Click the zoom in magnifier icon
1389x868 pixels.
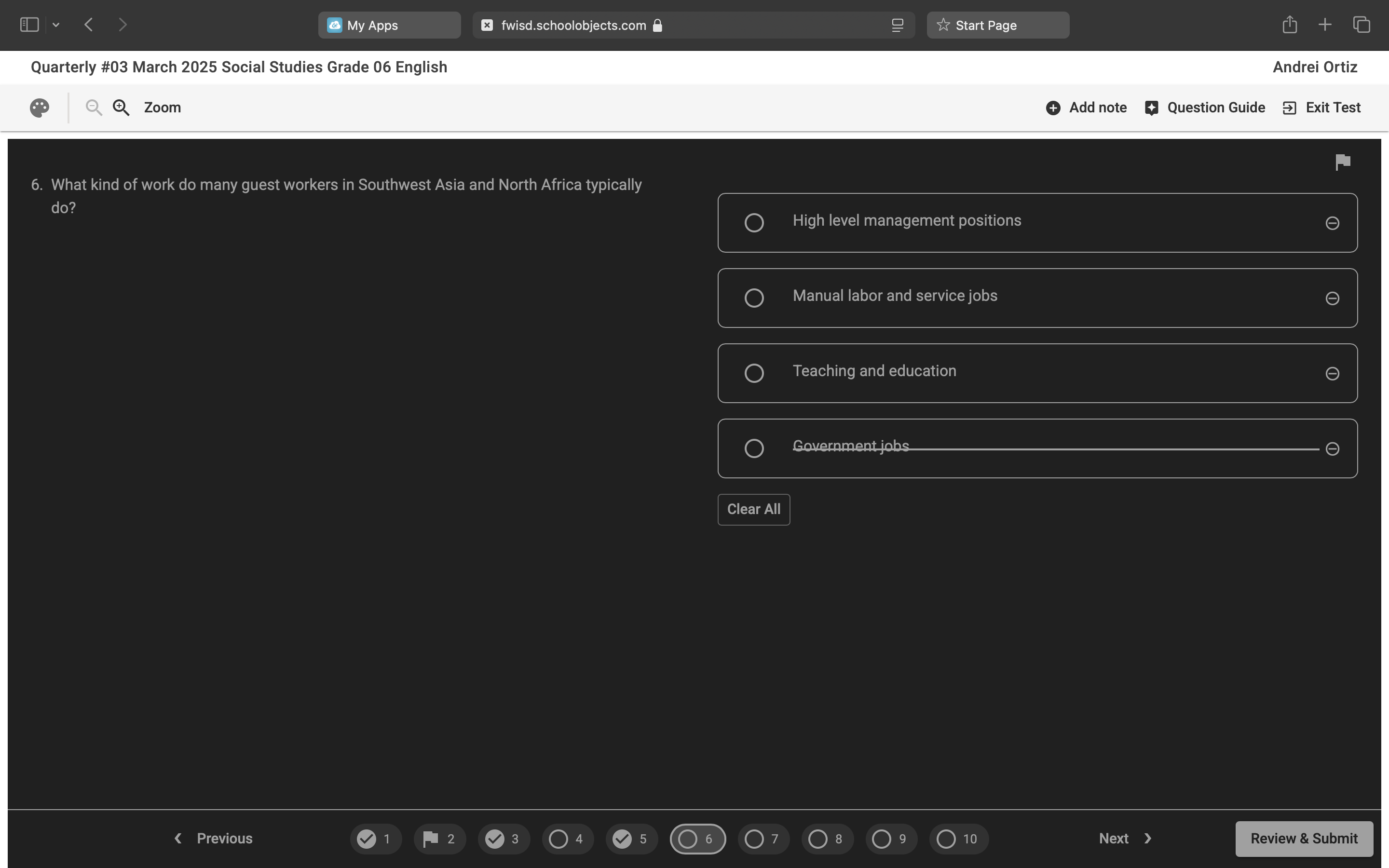point(121,108)
